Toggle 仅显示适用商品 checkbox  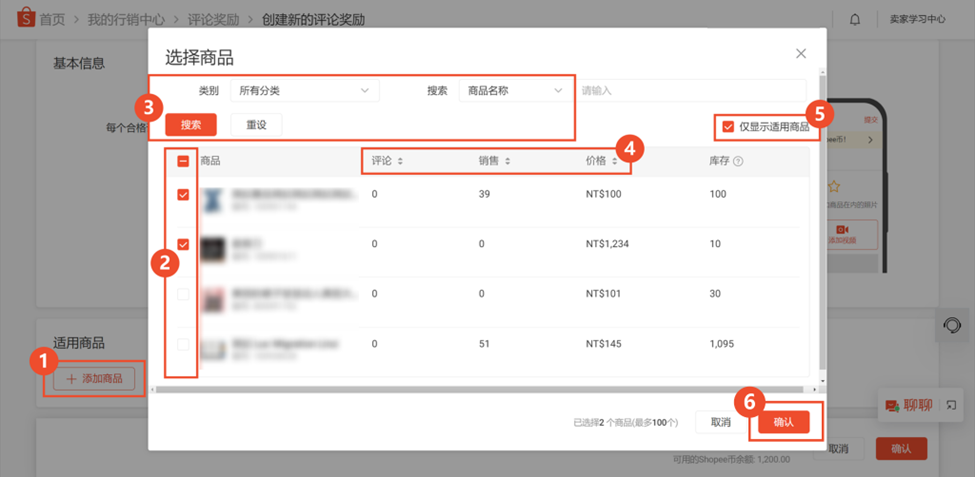[x=727, y=127]
